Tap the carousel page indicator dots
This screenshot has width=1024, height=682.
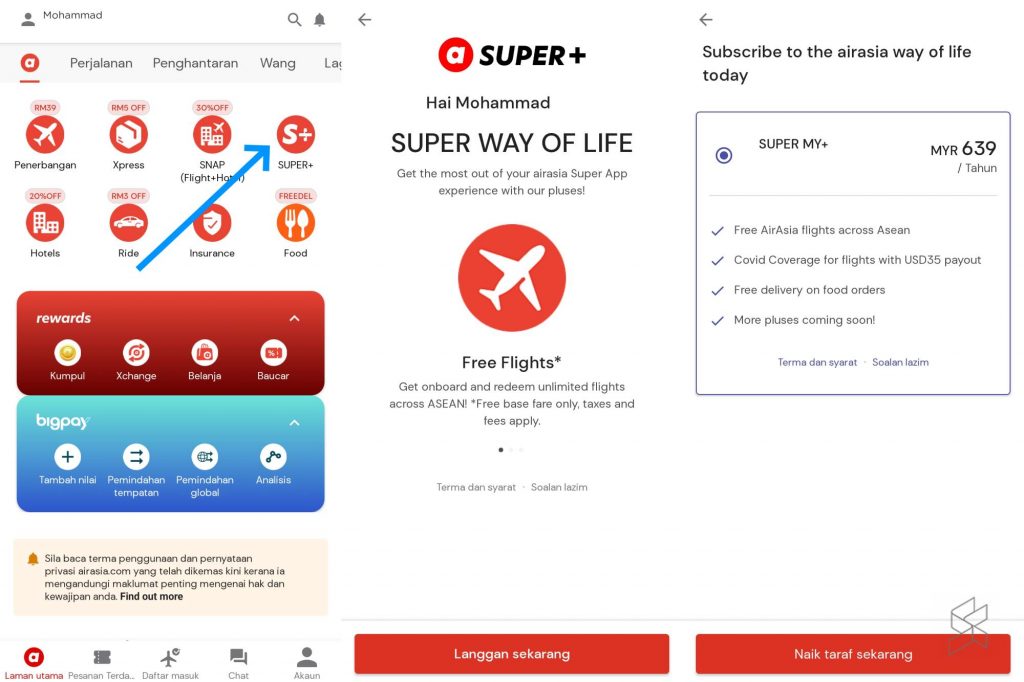(x=511, y=449)
